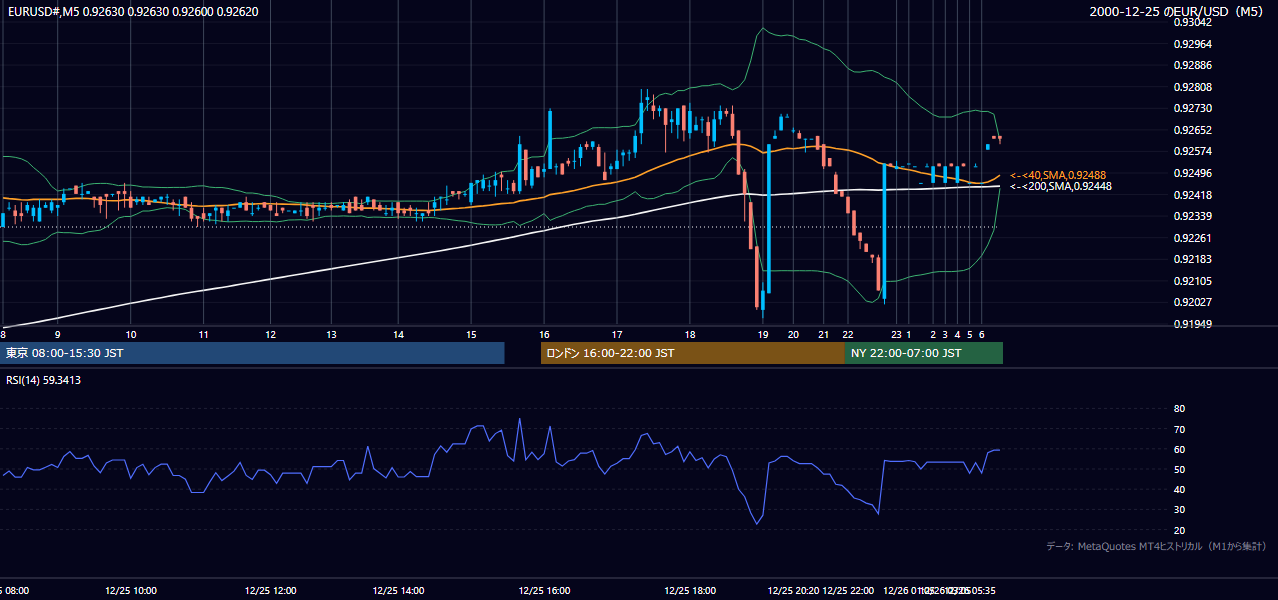Viewport: 1278px width, 600px height.
Task: Click the RSI scale value 60
Action: (1179, 449)
